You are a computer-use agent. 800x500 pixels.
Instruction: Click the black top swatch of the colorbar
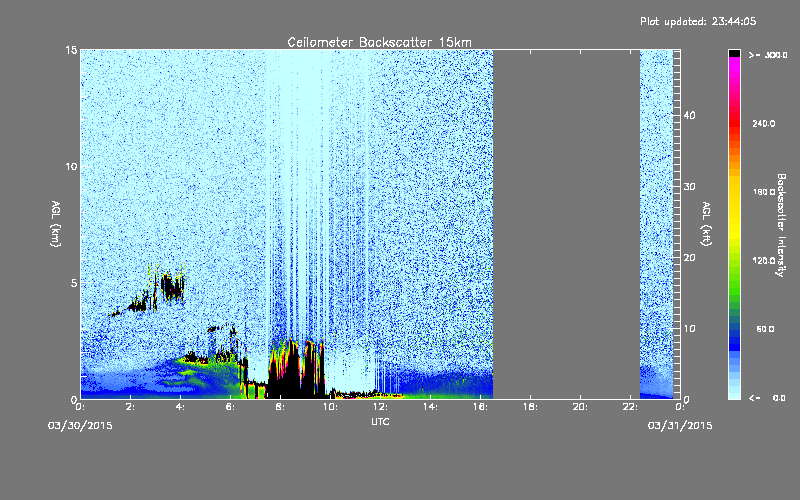[734, 53]
